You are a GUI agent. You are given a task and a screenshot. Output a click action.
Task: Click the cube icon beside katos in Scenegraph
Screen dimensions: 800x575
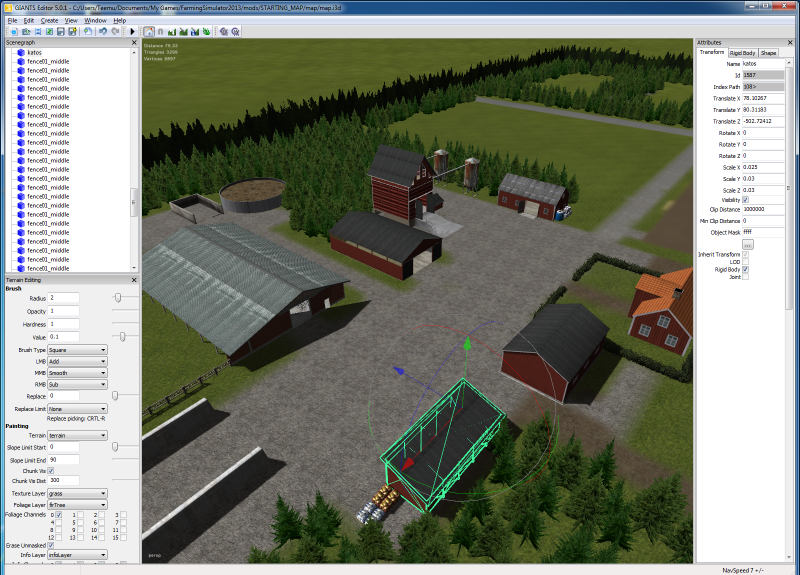[x=21, y=53]
